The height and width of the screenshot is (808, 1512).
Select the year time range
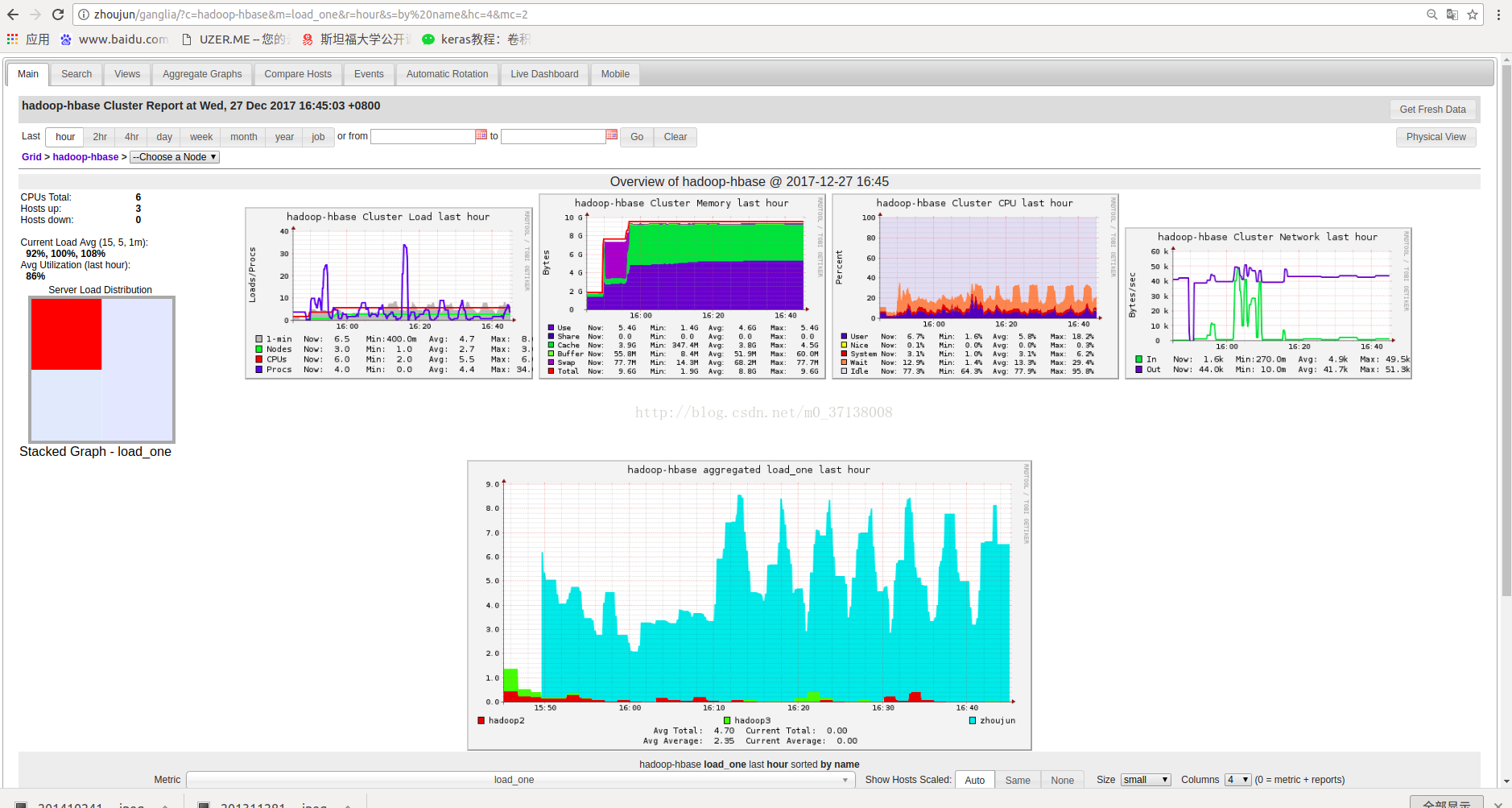point(284,137)
